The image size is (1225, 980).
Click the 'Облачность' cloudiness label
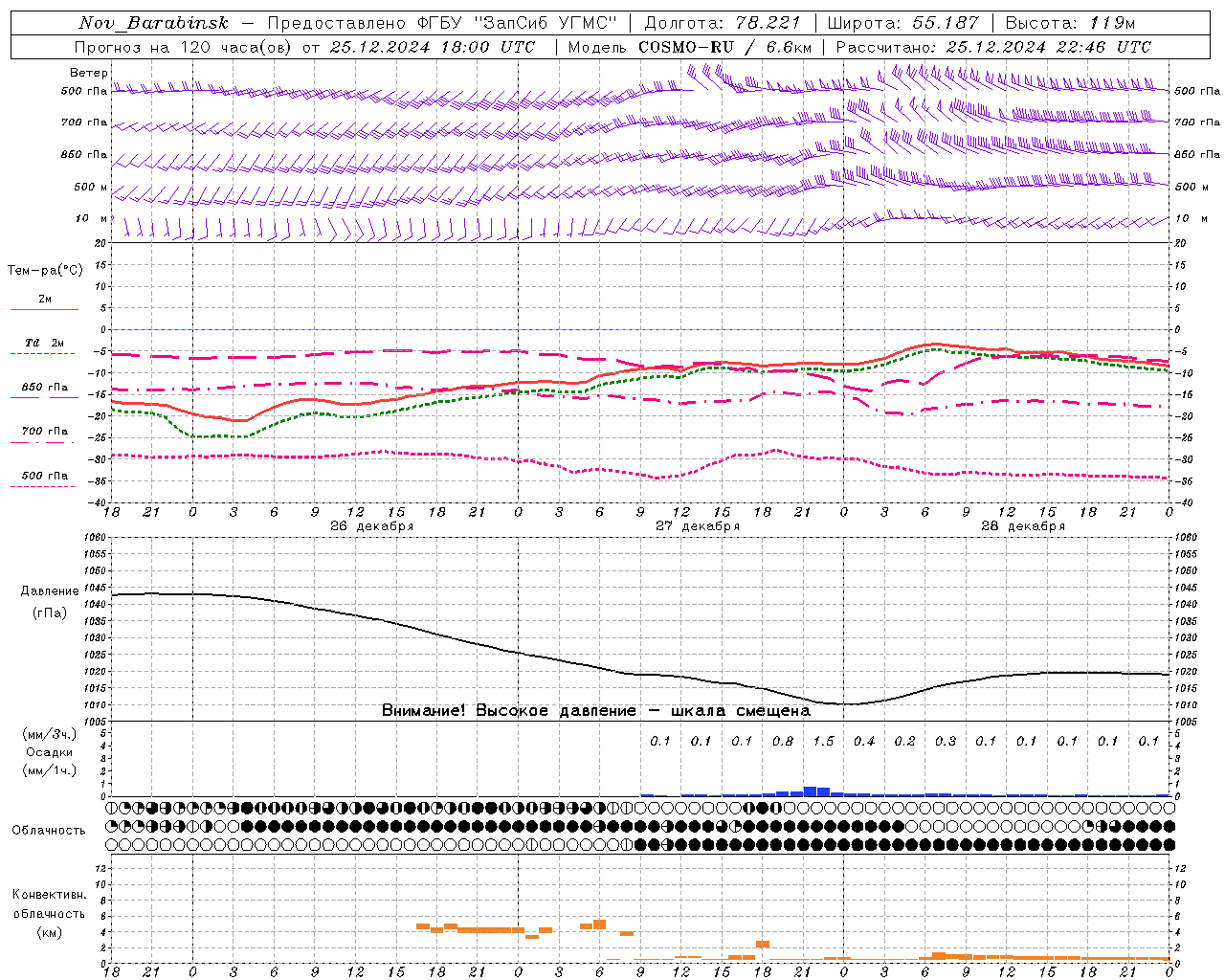point(49,831)
